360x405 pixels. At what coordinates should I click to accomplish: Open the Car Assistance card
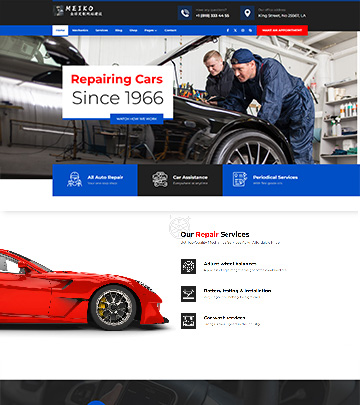point(180,180)
